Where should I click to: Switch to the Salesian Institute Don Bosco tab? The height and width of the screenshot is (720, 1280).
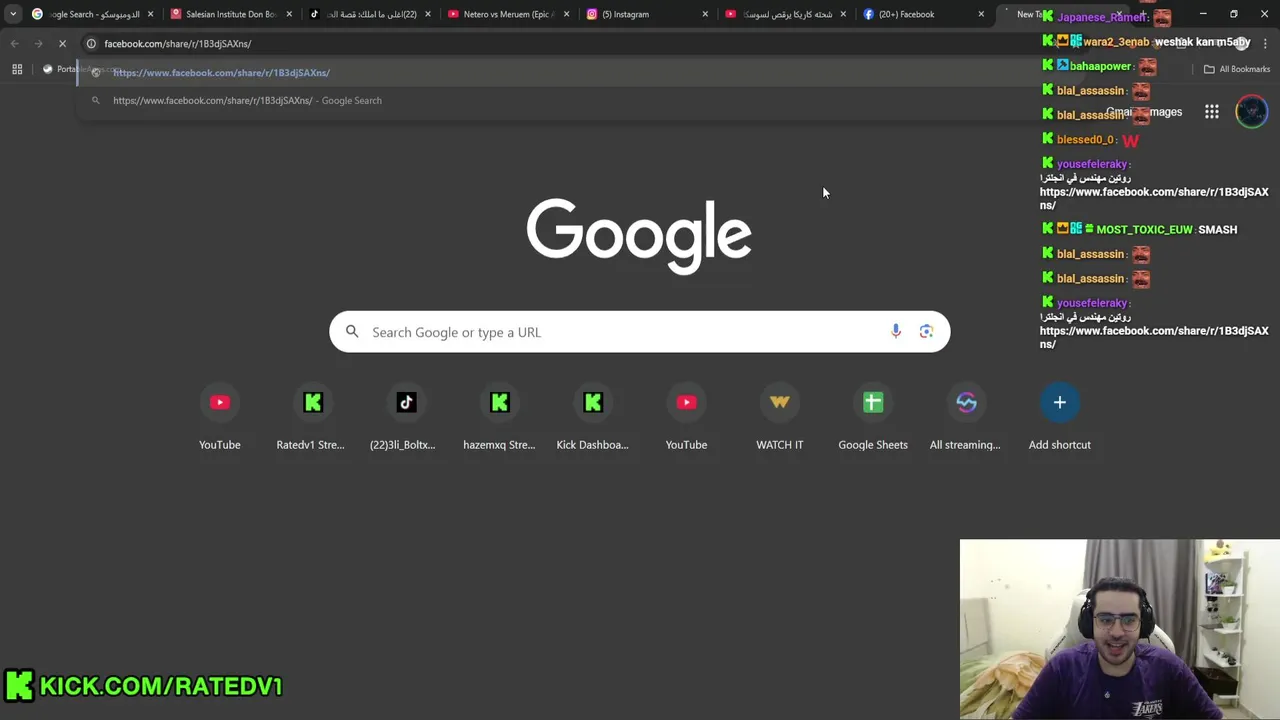229,14
